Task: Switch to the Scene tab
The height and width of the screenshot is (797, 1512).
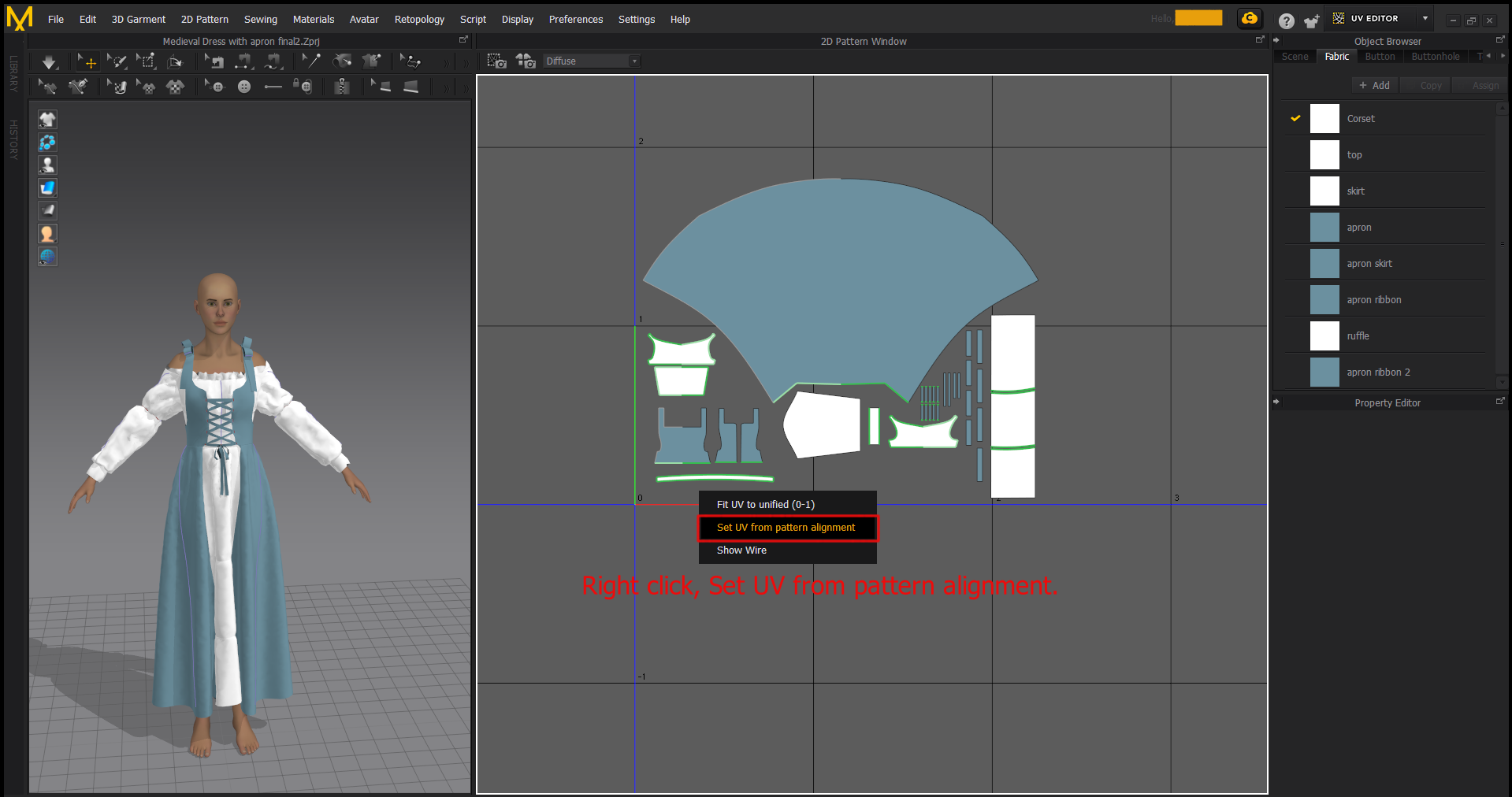Action: tap(1295, 57)
